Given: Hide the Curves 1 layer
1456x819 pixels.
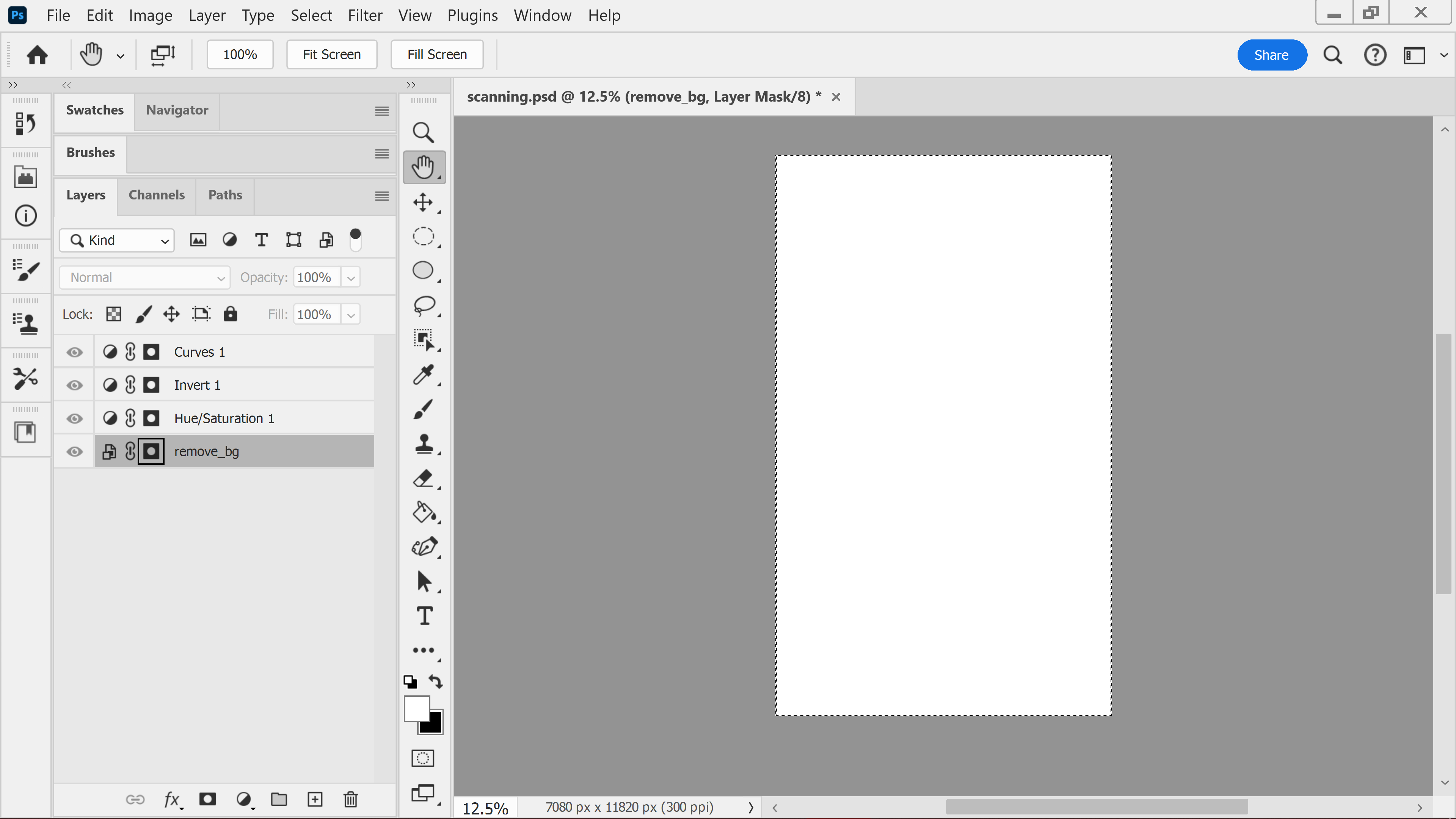Looking at the screenshot, I should pyautogui.click(x=75, y=352).
